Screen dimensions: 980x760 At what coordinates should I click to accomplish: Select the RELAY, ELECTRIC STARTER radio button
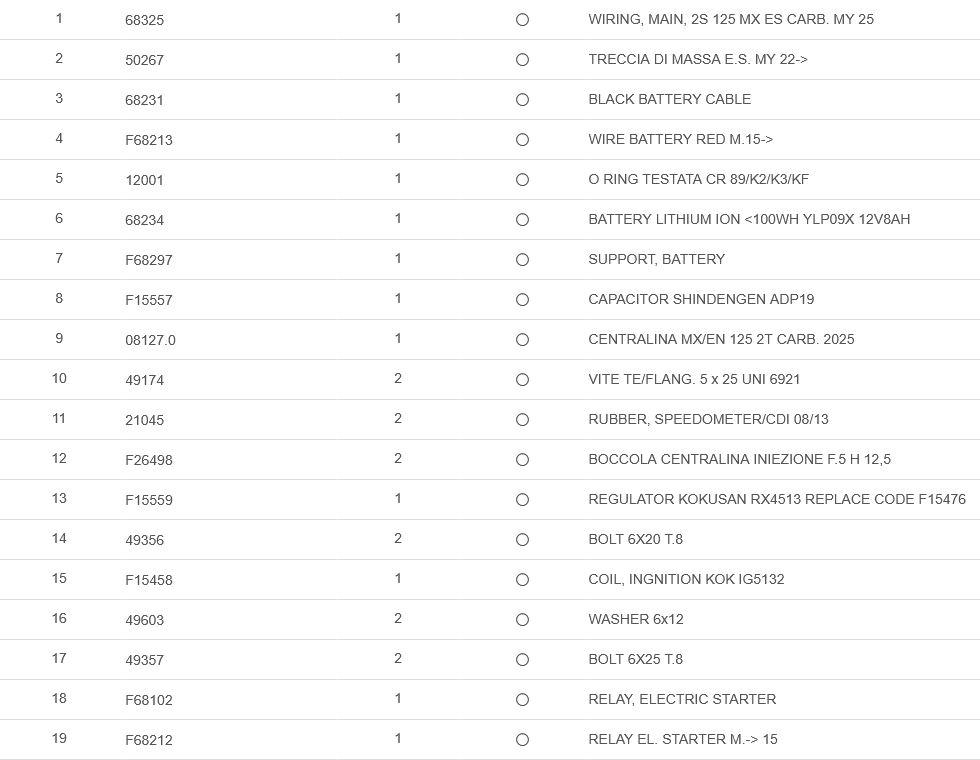(522, 700)
